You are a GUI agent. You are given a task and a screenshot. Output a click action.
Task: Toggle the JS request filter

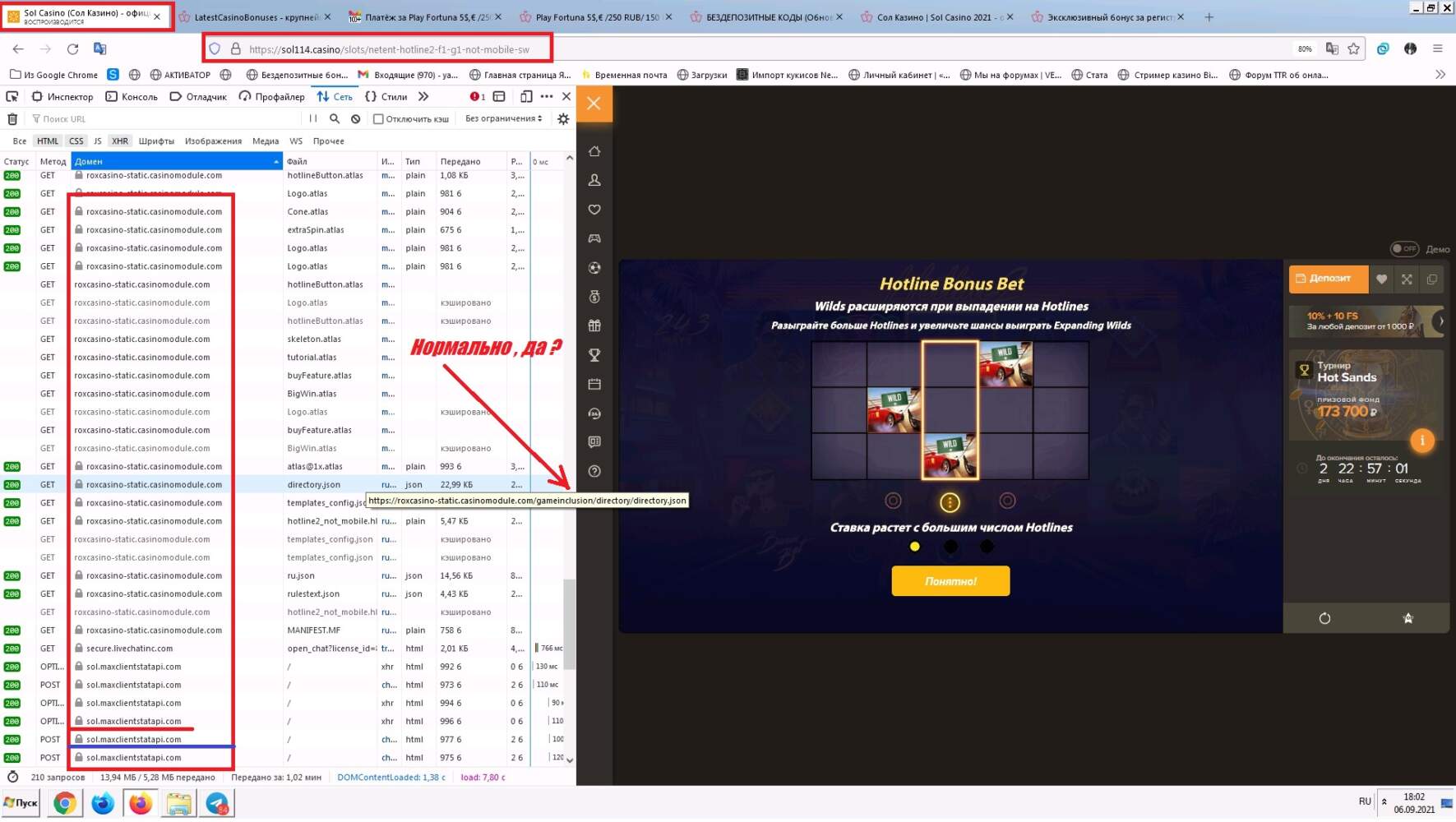coord(98,141)
